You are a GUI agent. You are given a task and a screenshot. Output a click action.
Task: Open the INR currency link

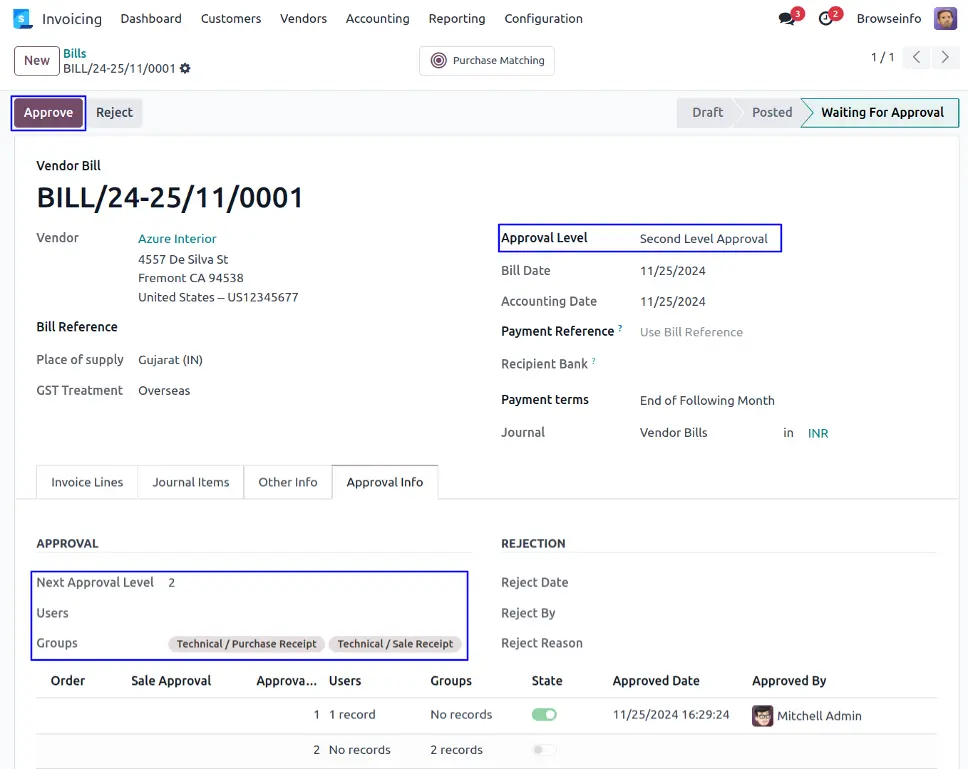[x=818, y=433]
